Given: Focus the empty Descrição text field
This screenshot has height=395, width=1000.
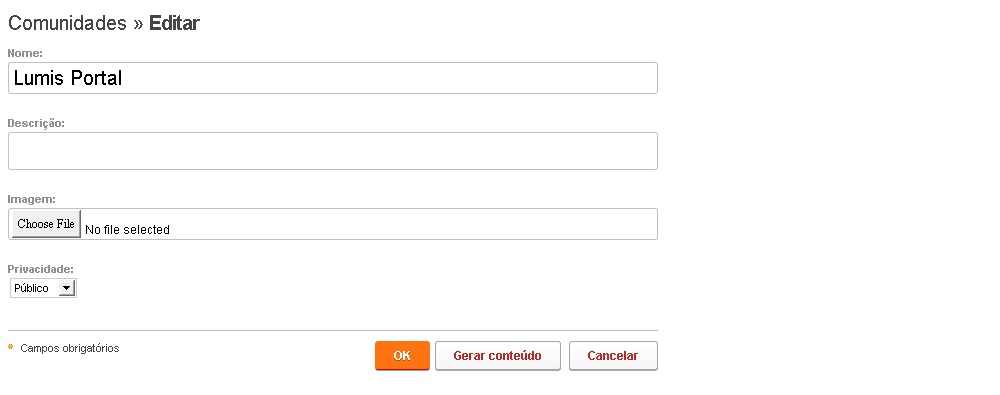Looking at the screenshot, I should [x=332, y=151].
